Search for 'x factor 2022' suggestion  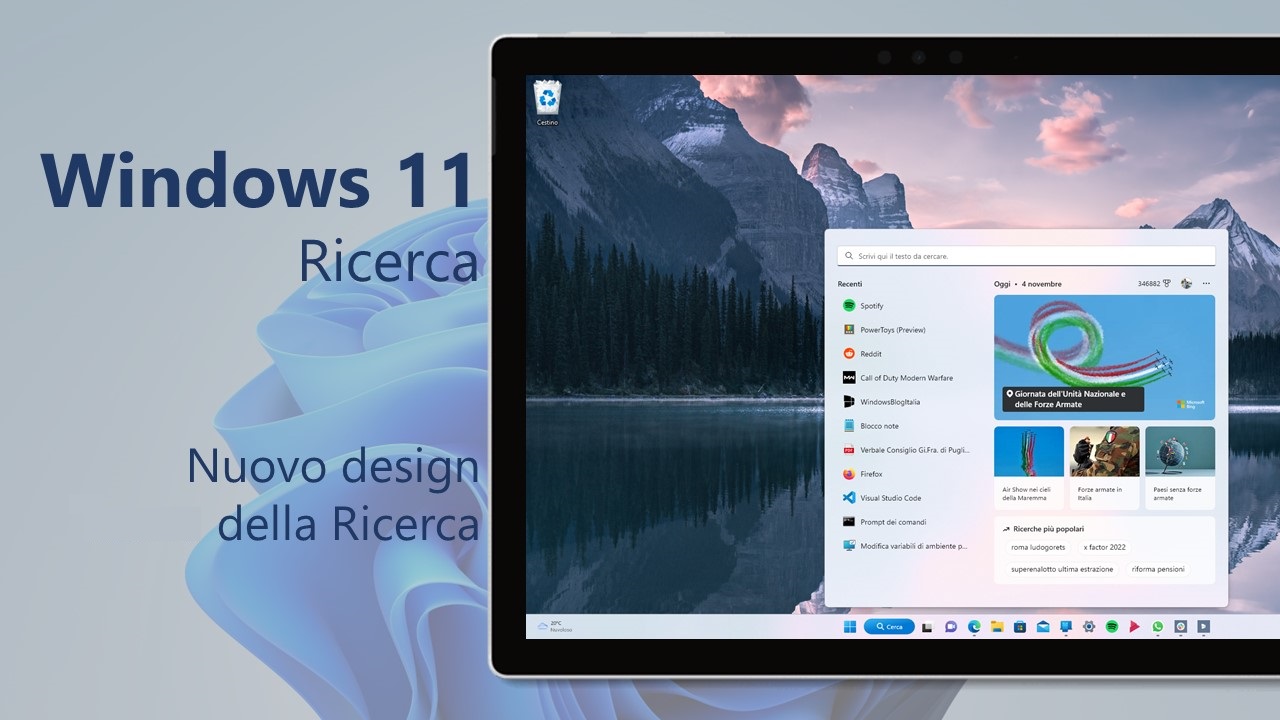point(1105,547)
